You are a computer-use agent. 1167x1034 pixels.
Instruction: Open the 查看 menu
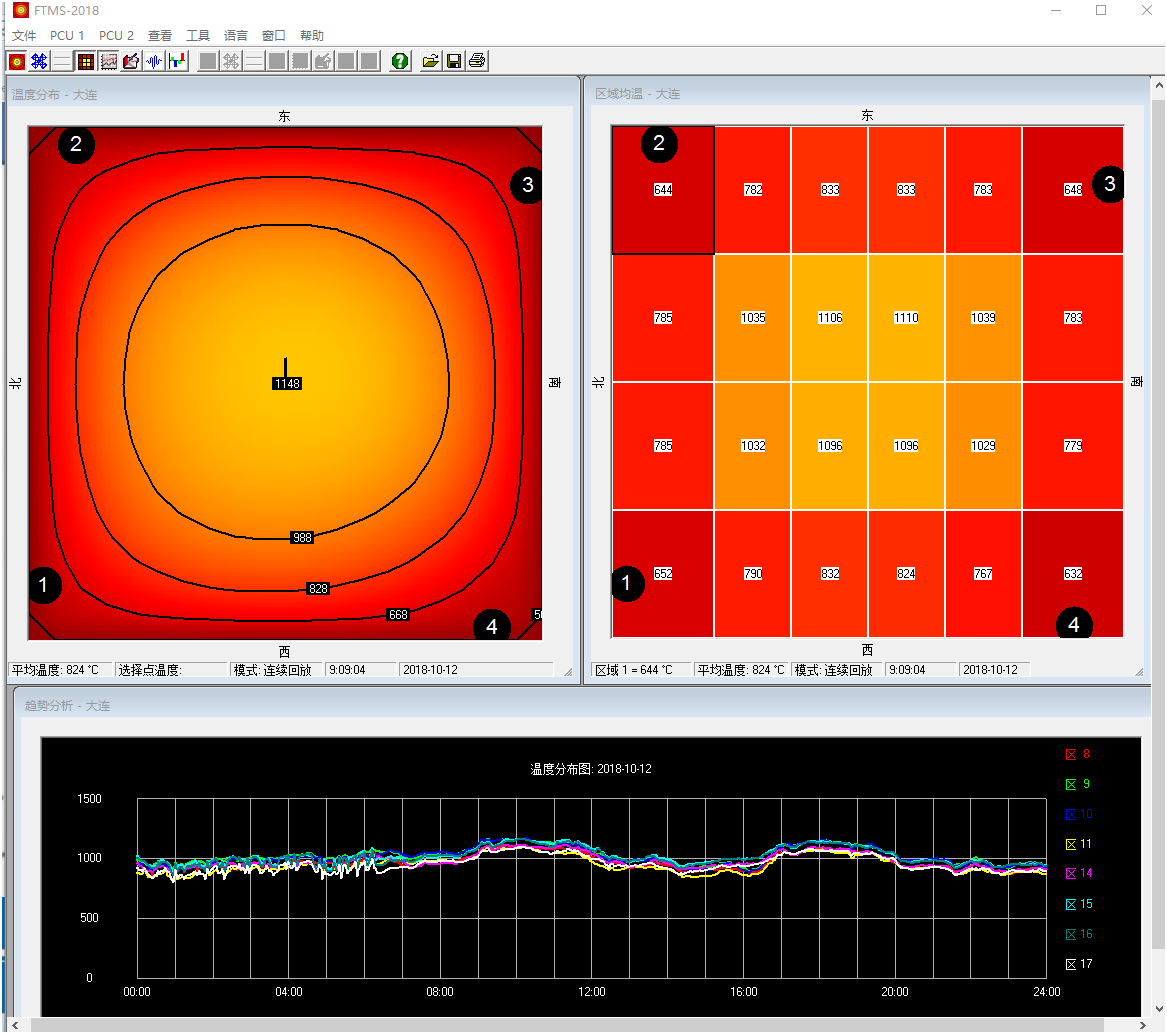160,36
